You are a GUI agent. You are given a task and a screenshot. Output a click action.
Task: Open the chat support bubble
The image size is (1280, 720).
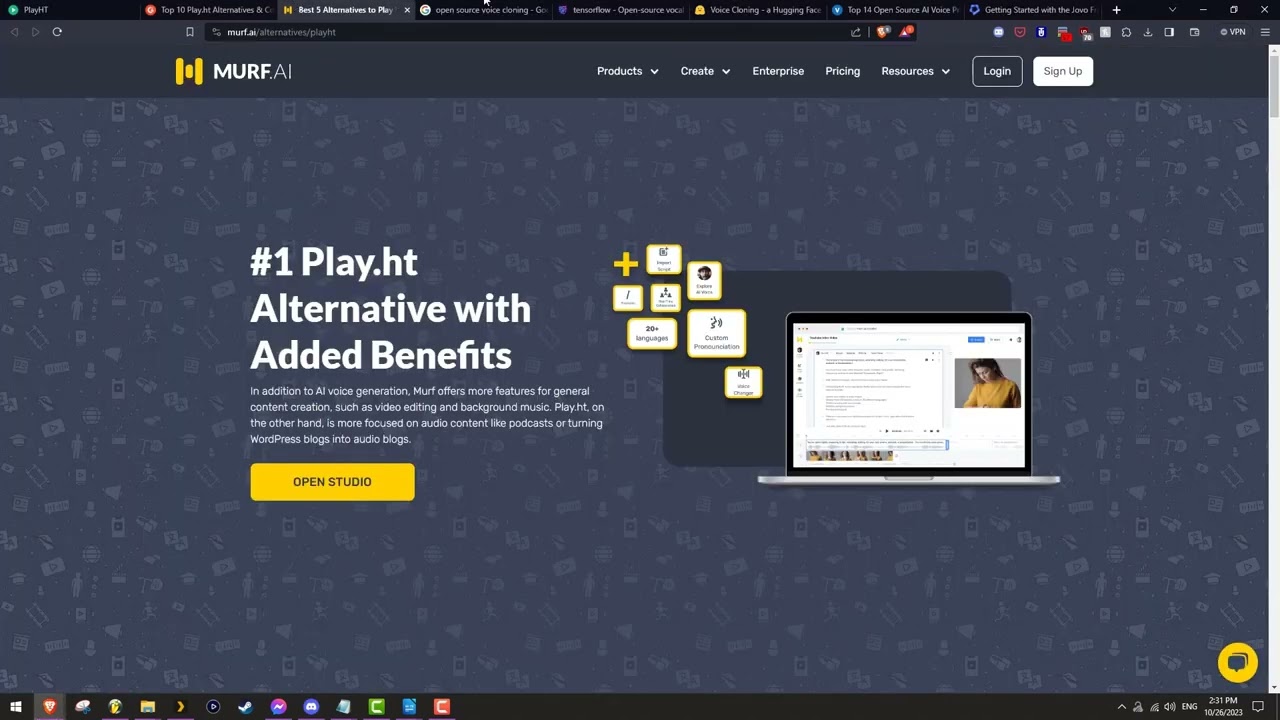1237,662
